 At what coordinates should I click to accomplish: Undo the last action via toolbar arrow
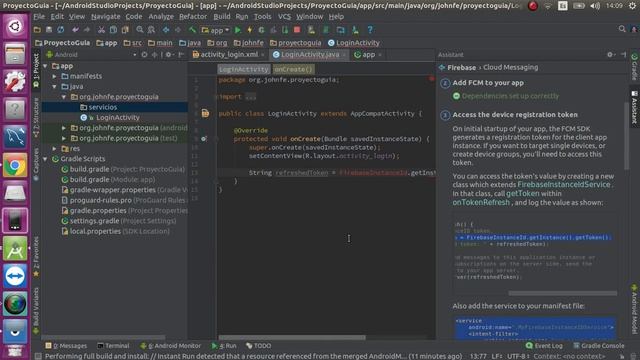(75, 30)
